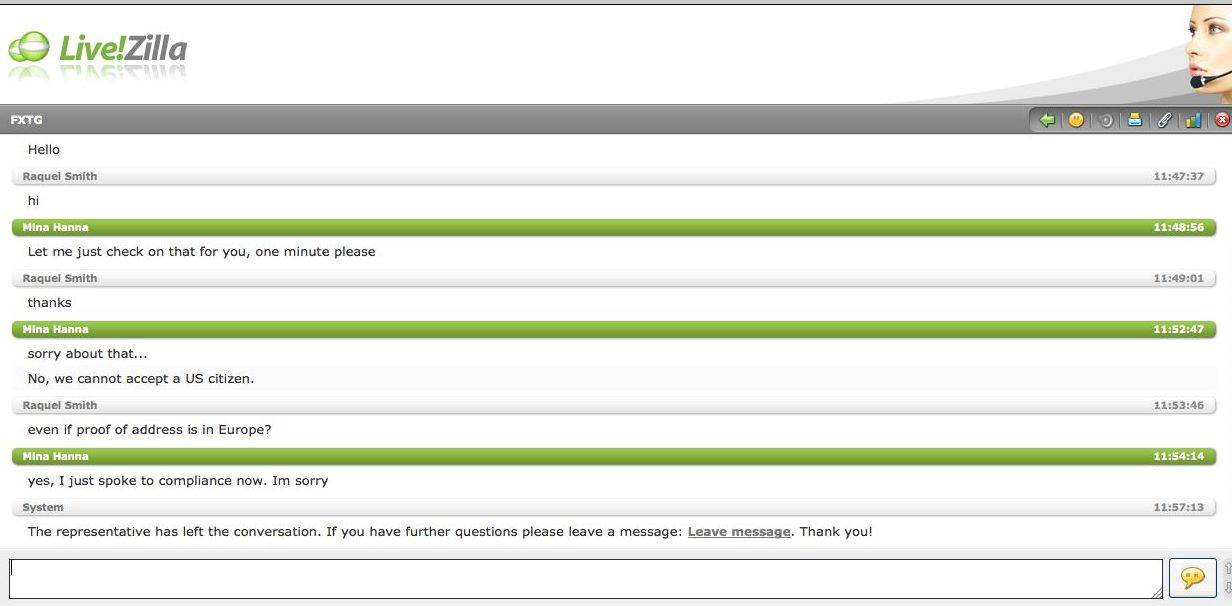The image size is (1232, 606).
Task: Toggle the chat sound speaker icon
Action: click(x=1105, y=120)
